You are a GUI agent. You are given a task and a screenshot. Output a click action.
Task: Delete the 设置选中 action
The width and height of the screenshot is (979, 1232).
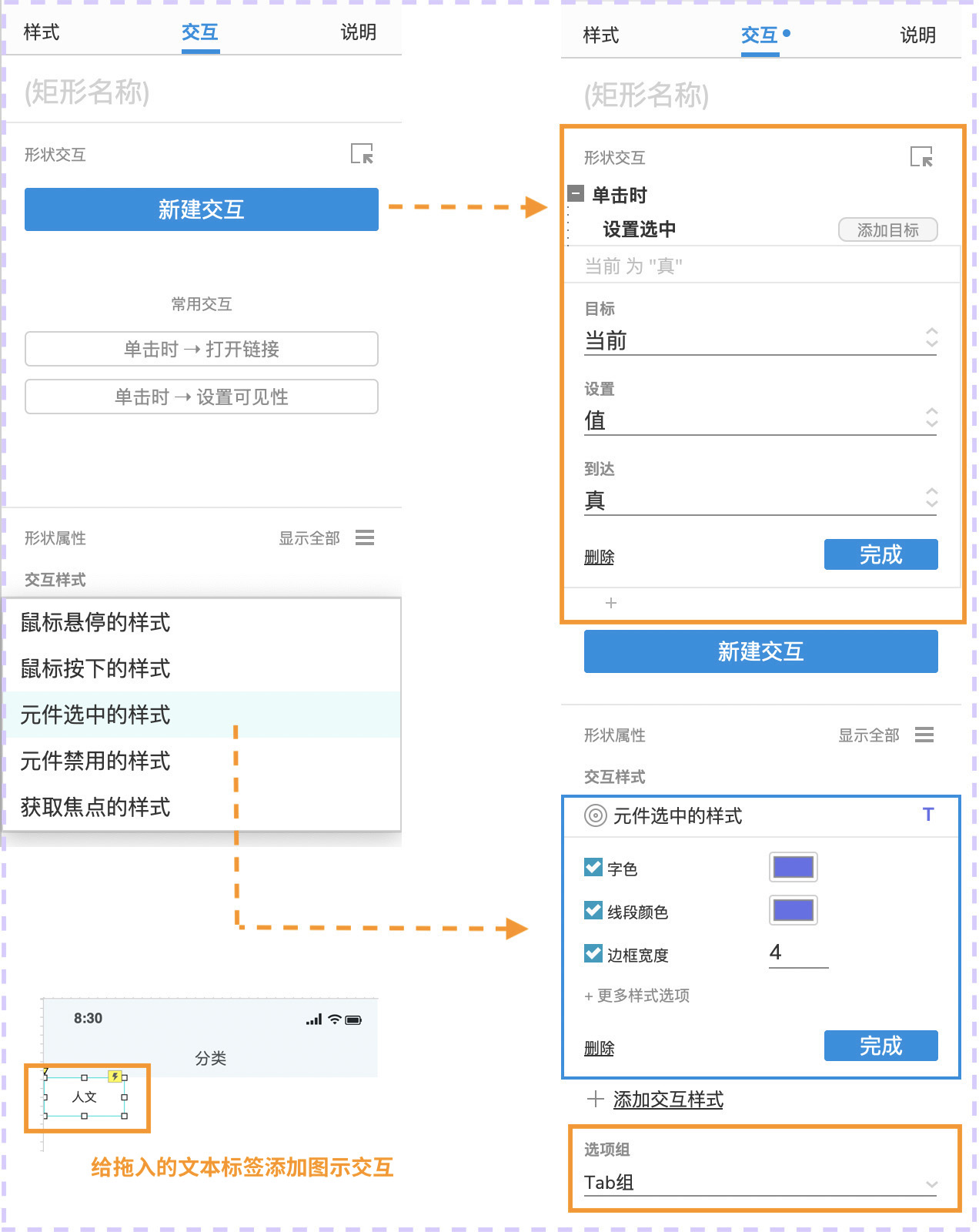point(599,557)
